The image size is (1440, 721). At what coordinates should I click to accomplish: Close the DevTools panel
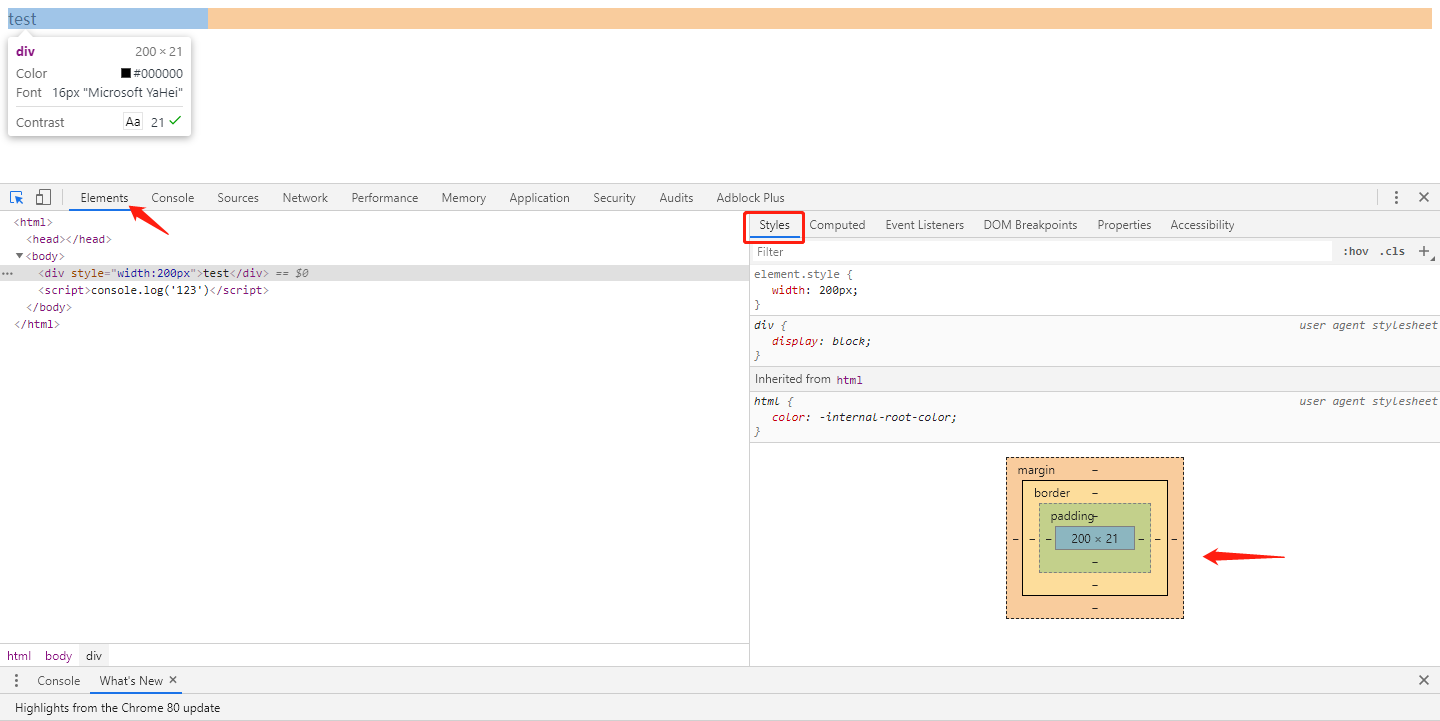pyautogui.click(x=1424, y=197)
